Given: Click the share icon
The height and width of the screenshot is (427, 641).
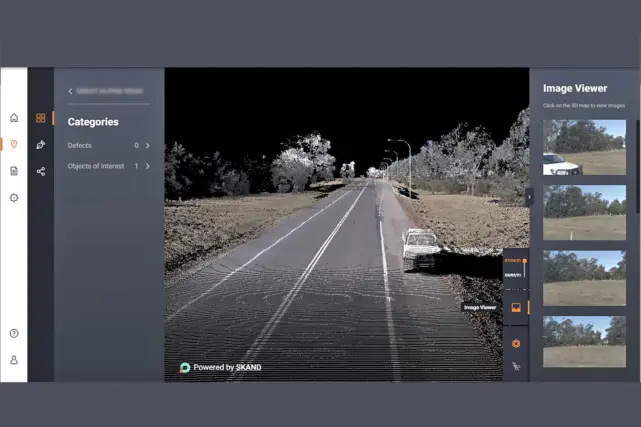Looking at the screenshot, I should point(41,171).
